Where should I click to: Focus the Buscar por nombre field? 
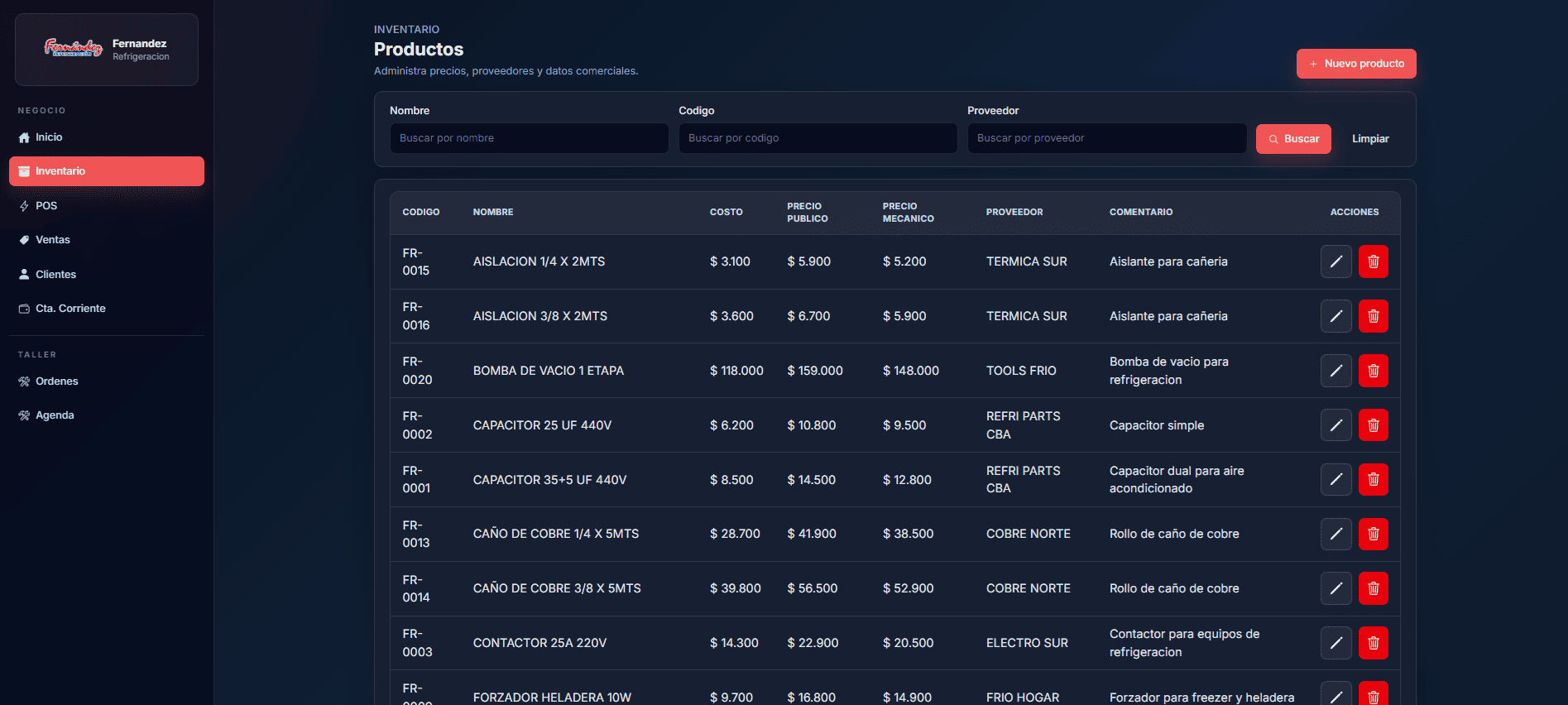(529, 138)
